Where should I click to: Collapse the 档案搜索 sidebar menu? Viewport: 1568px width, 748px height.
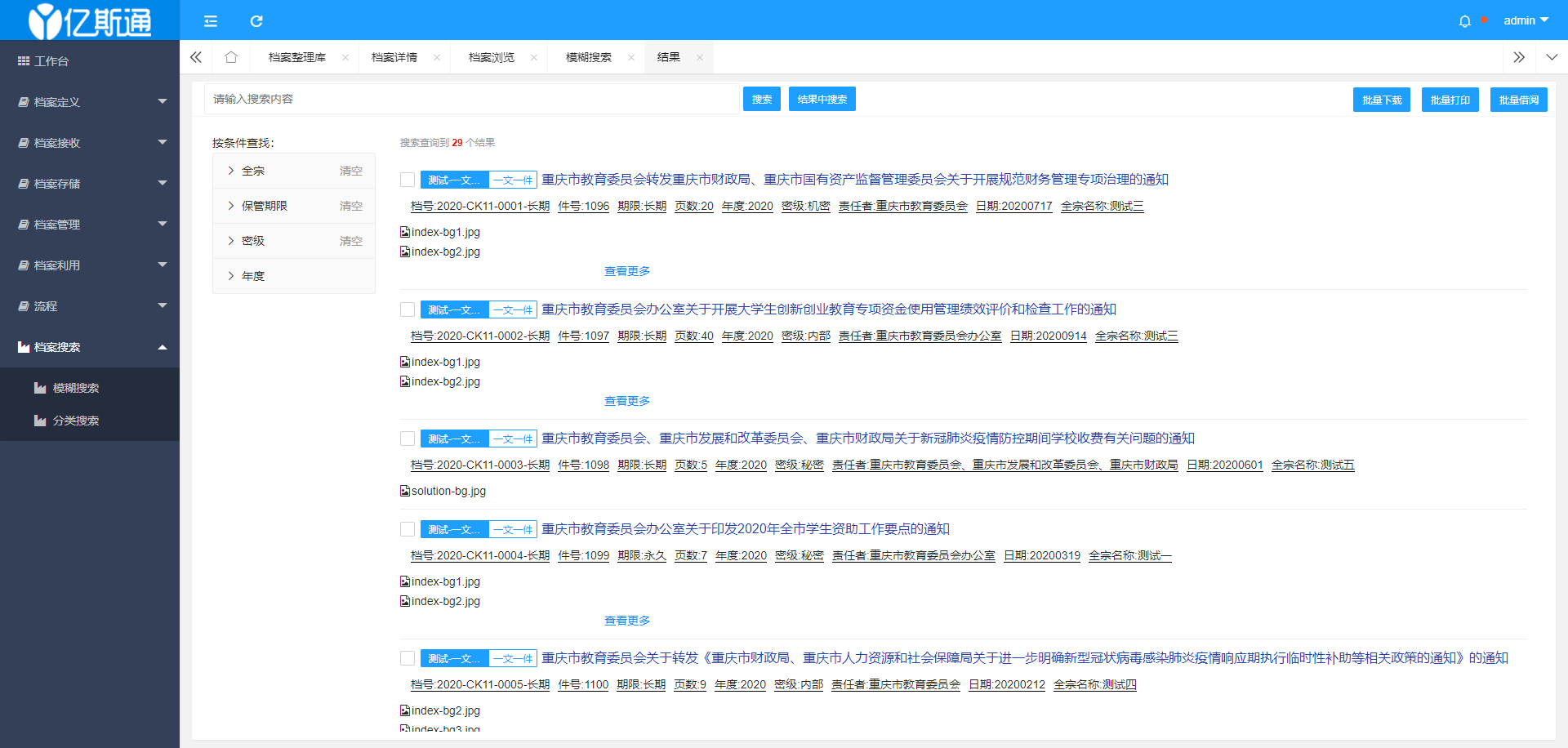(90, 347)
